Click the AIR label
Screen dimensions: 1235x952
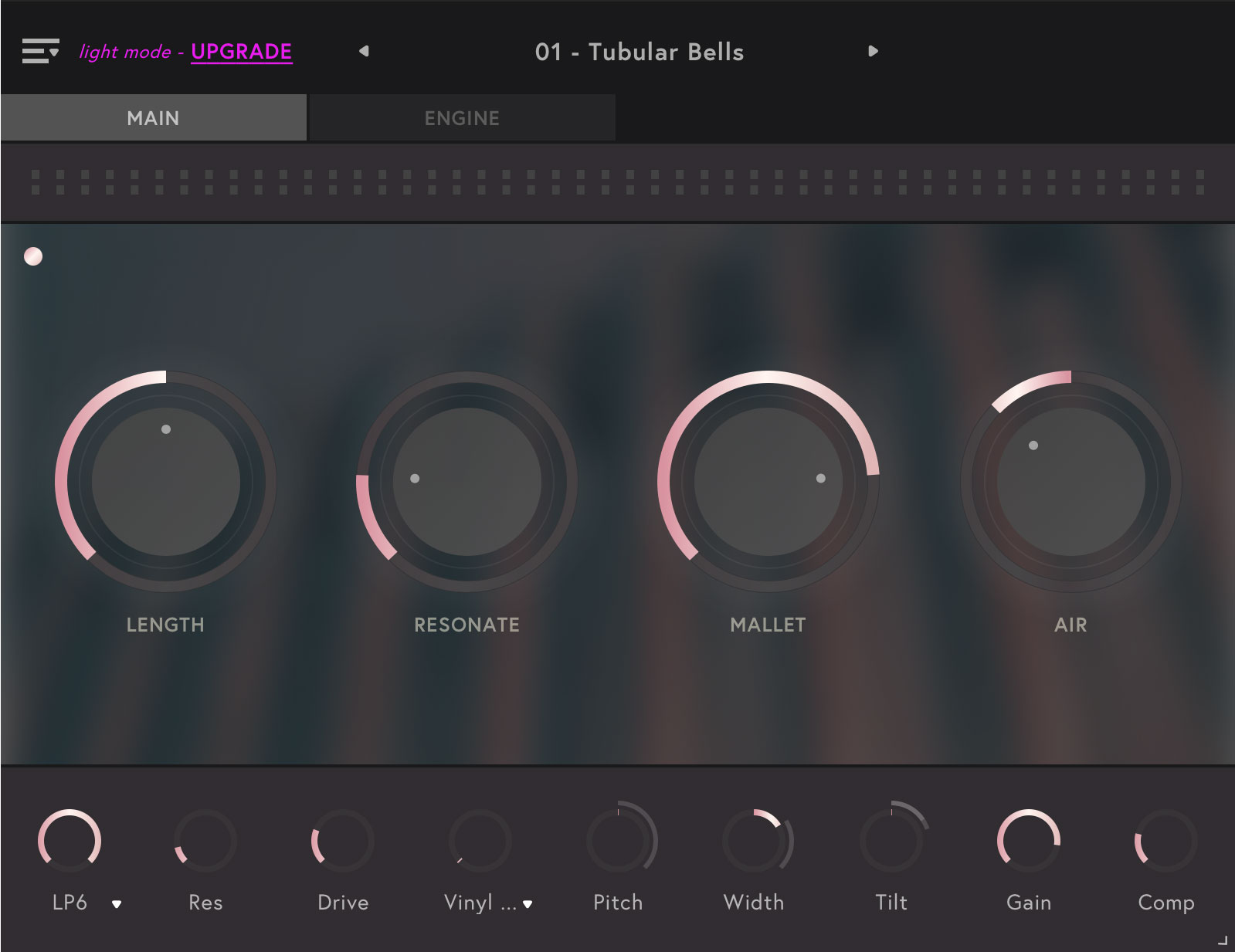pos(1070,625)
